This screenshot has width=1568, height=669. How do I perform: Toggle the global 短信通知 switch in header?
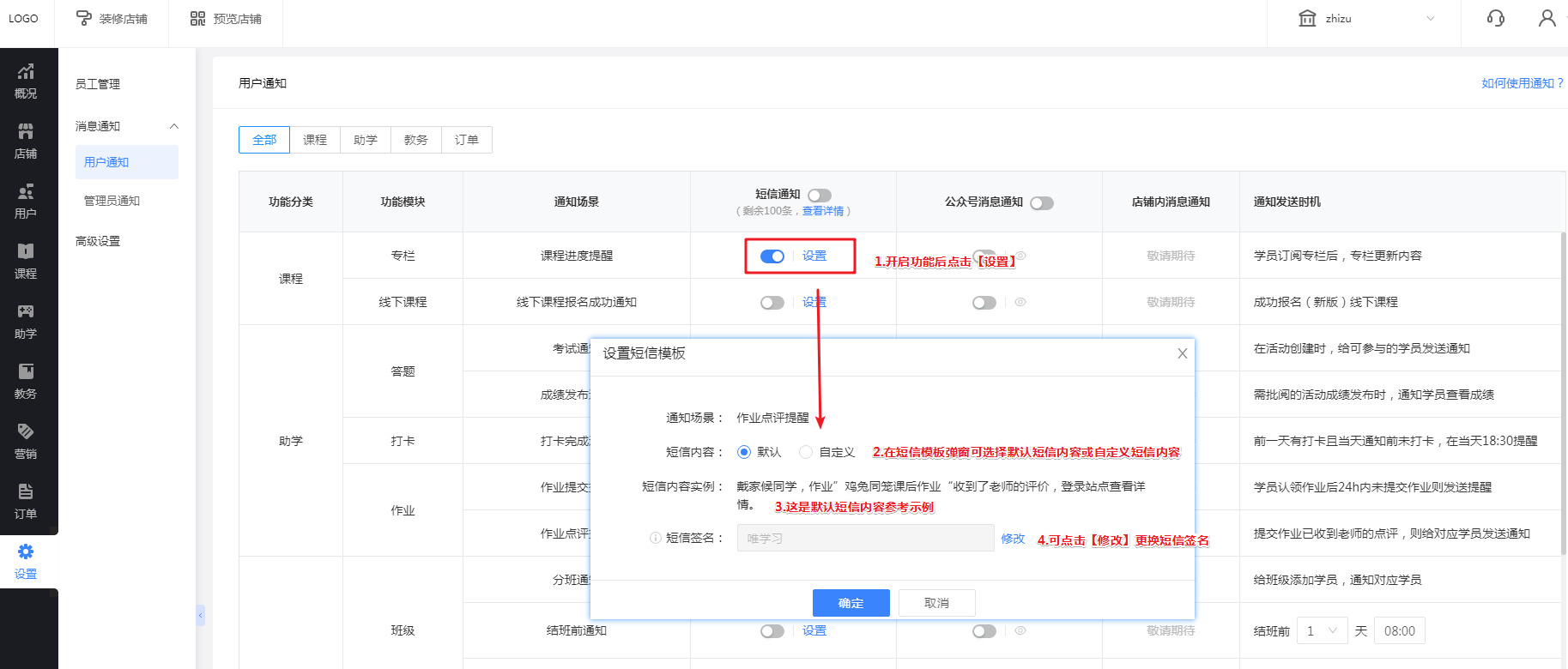click(x=820, y=196)
